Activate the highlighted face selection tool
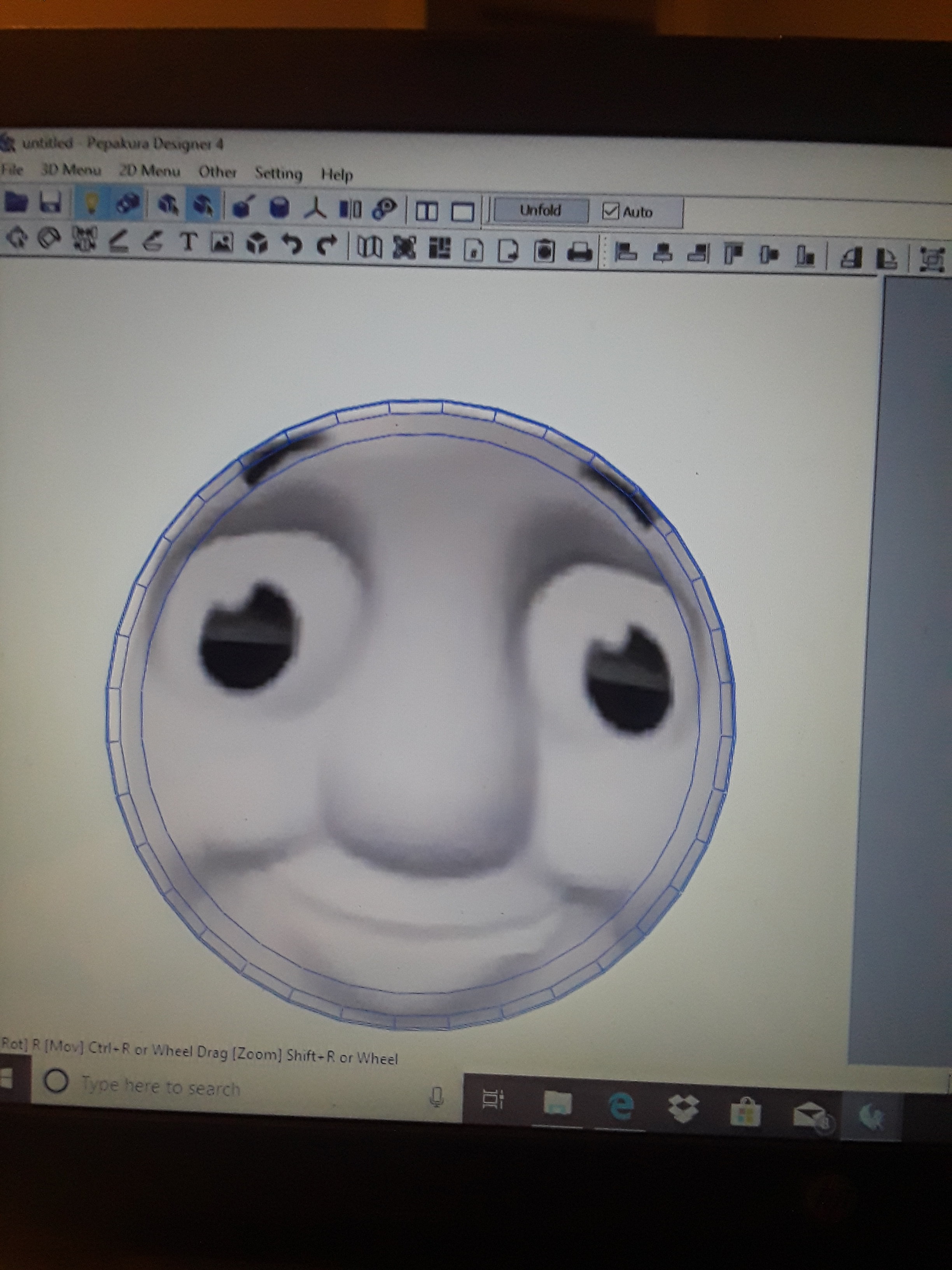Screen dimensions: 952x1270 point(203,205)
